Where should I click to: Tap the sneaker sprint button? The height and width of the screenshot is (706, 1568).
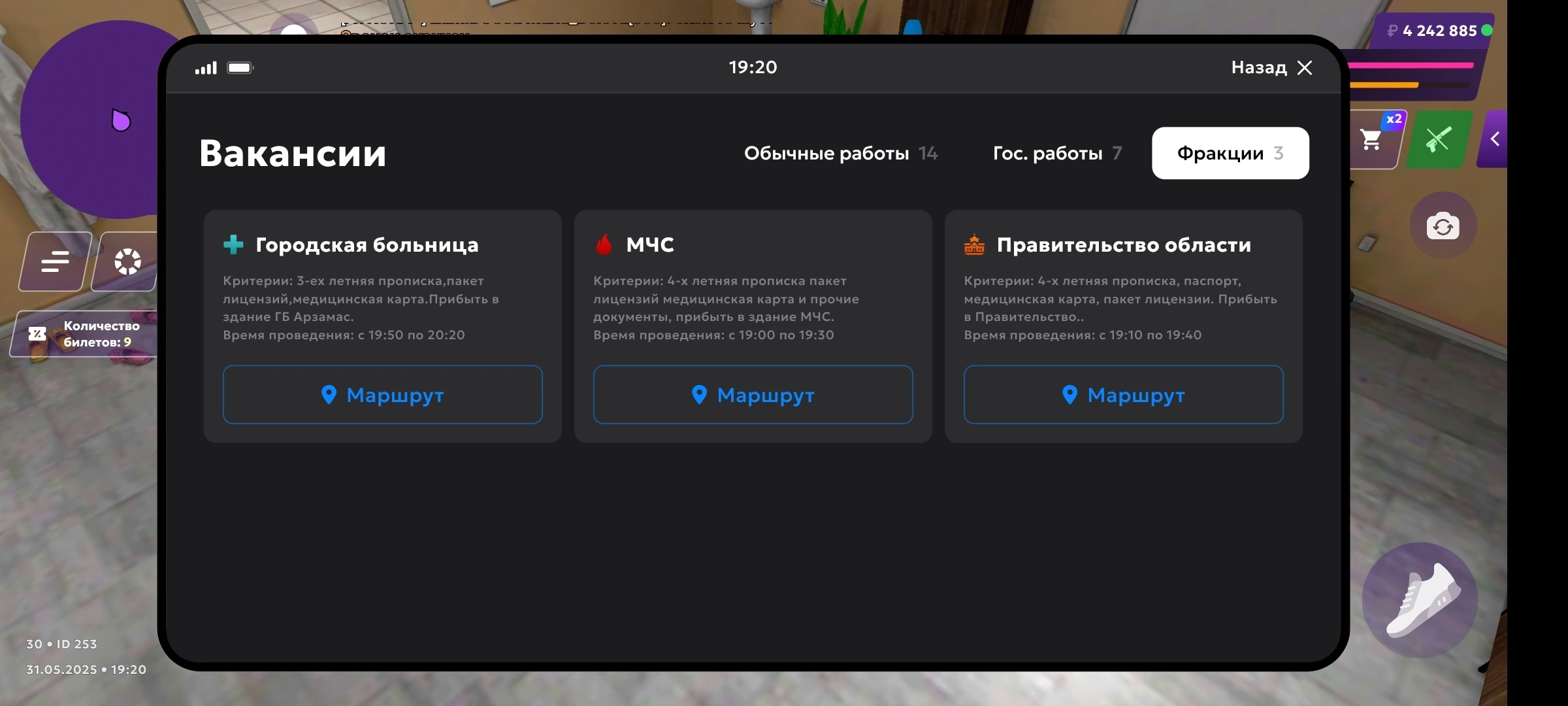coord(1420,600)
